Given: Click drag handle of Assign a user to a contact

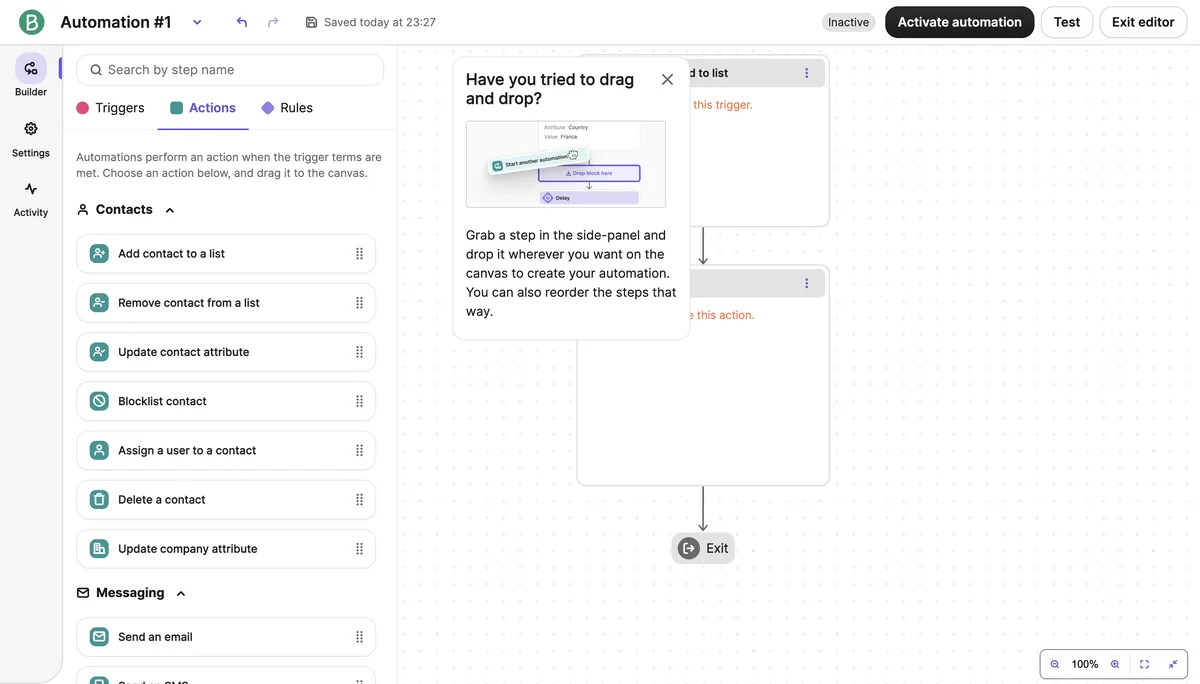Looking at the screenshot, I should (x=359, y=450).
